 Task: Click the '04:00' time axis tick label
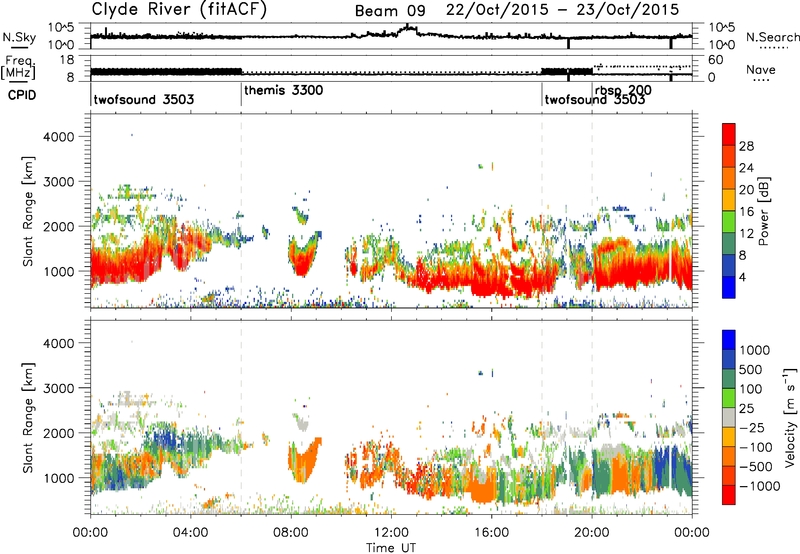coord(190,532)
